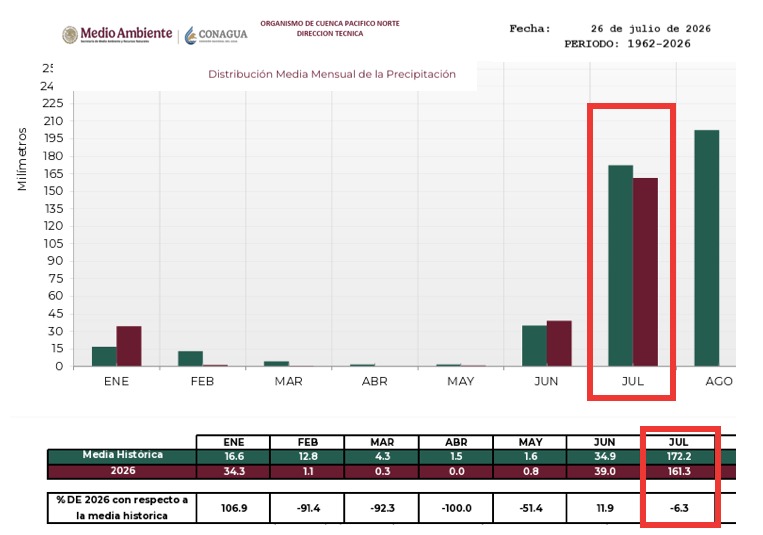The height and width of the screenshot is (535, 763).
Task: Click the green FEB historical bar
Action: (x=190, y=358)
